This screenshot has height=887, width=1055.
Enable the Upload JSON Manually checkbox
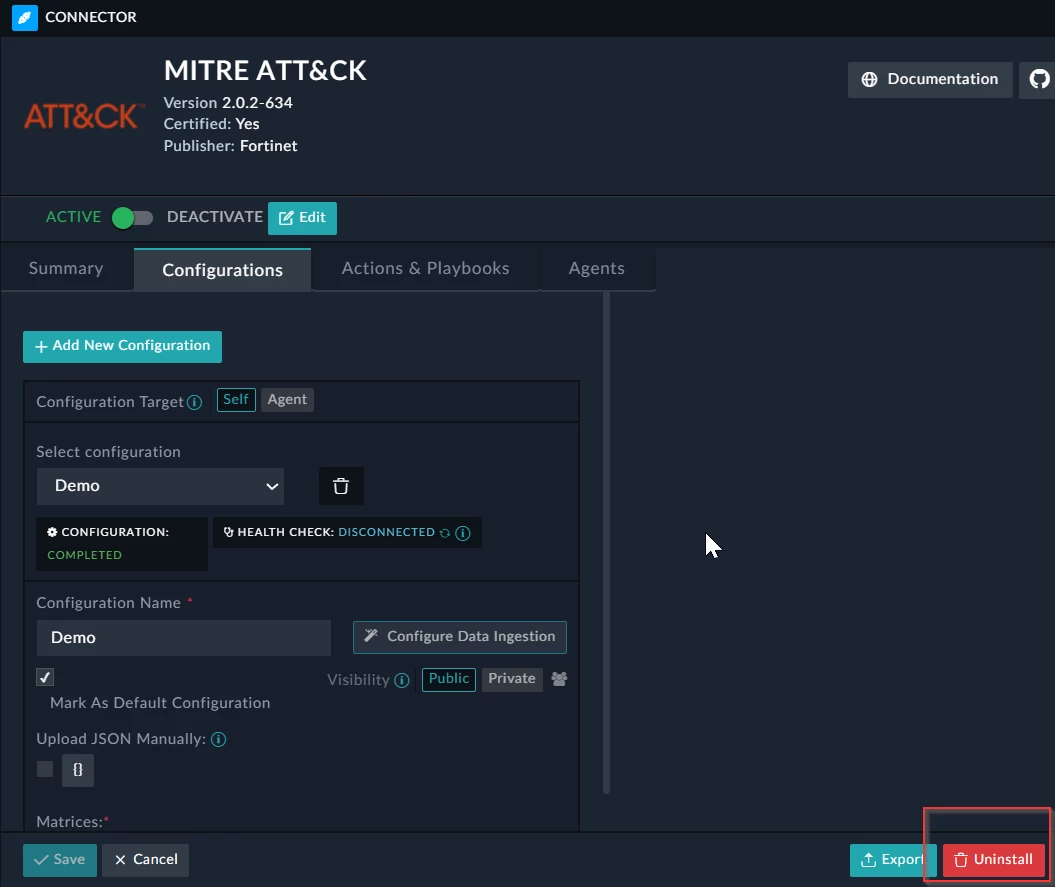click(45, 769)
